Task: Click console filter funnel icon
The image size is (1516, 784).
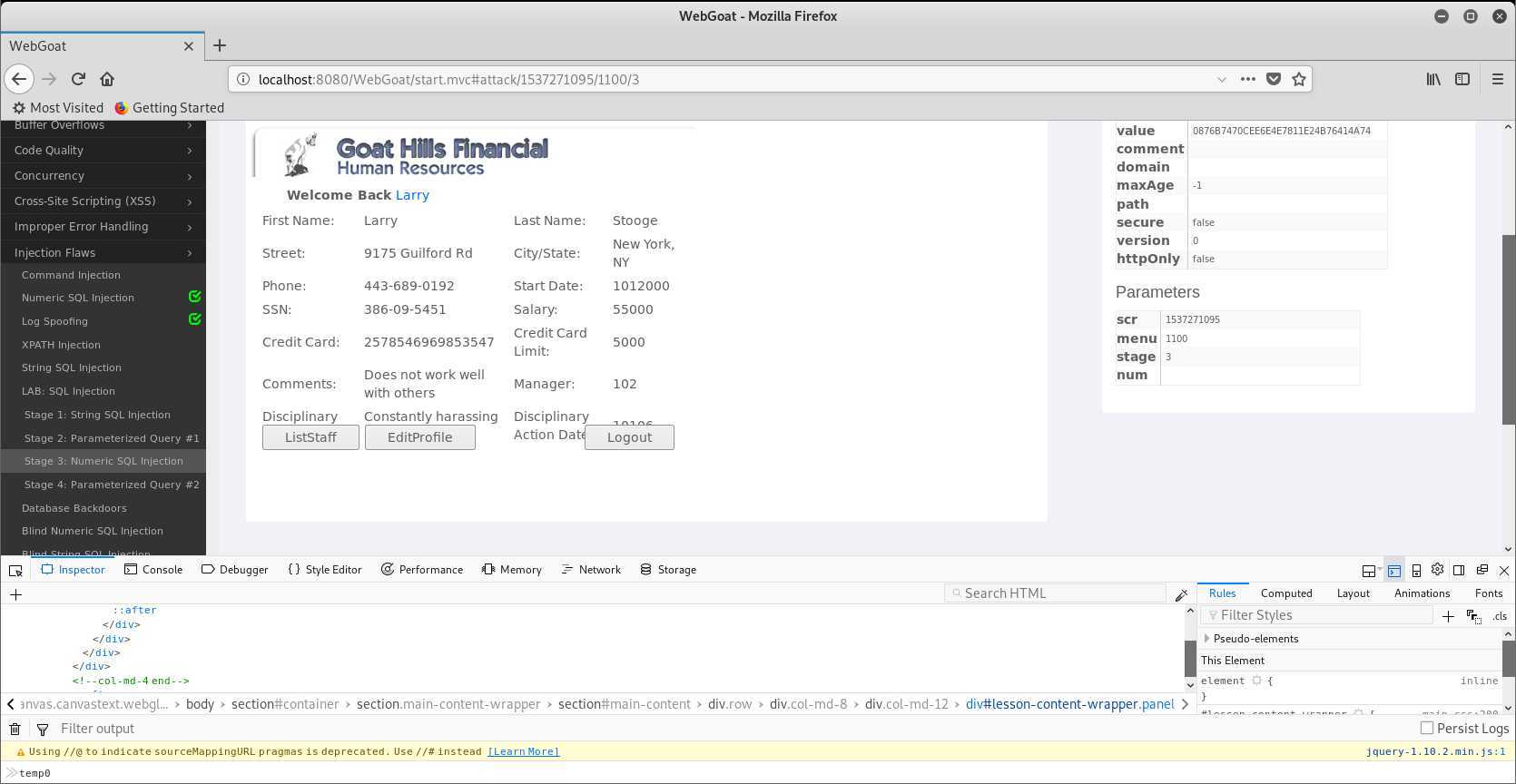Action: (43, 729)
